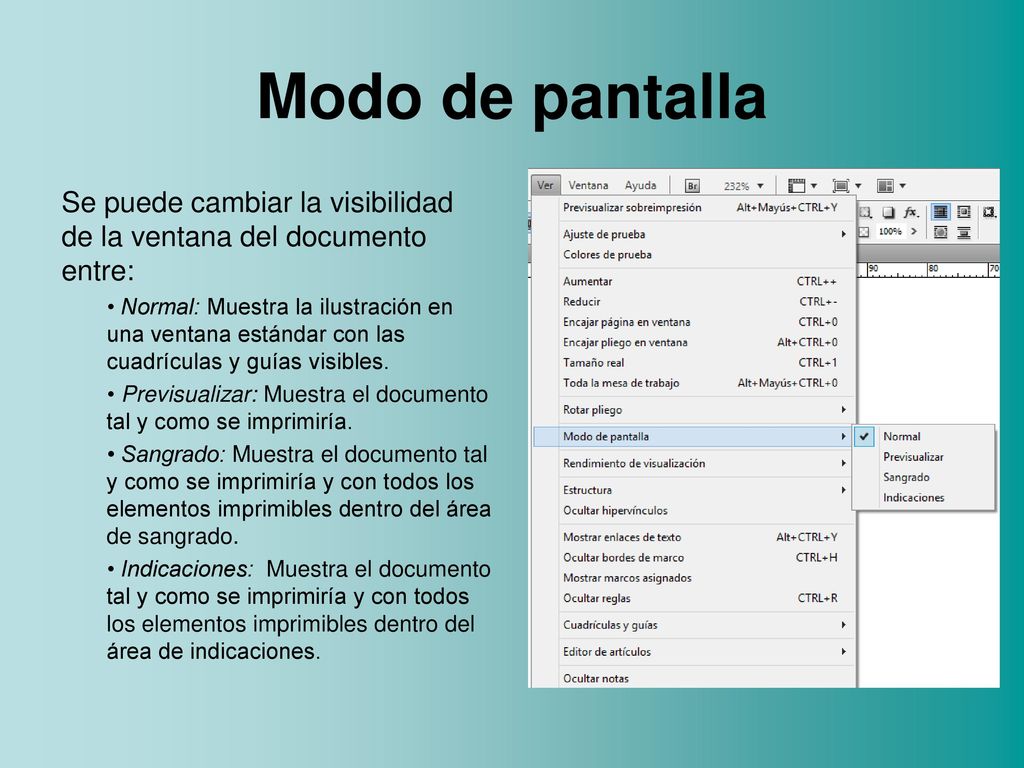Select Wrap around object shape icon

point(940,232)
